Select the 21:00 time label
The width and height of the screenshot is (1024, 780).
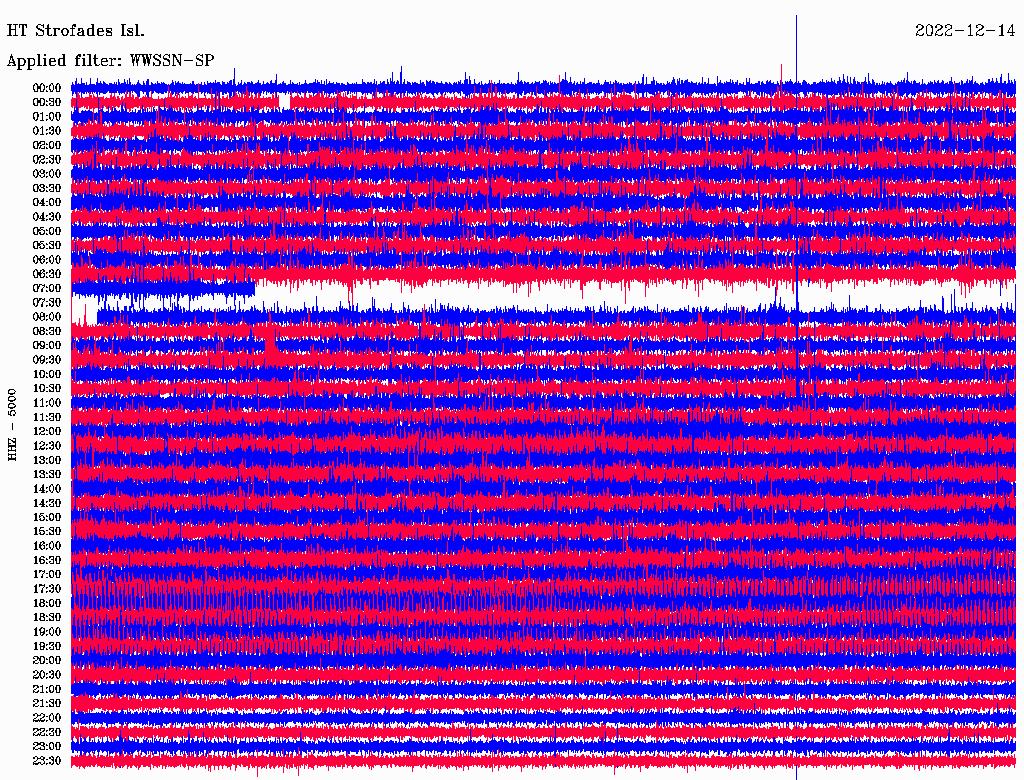pyautogui.click(x=47, y=689)
